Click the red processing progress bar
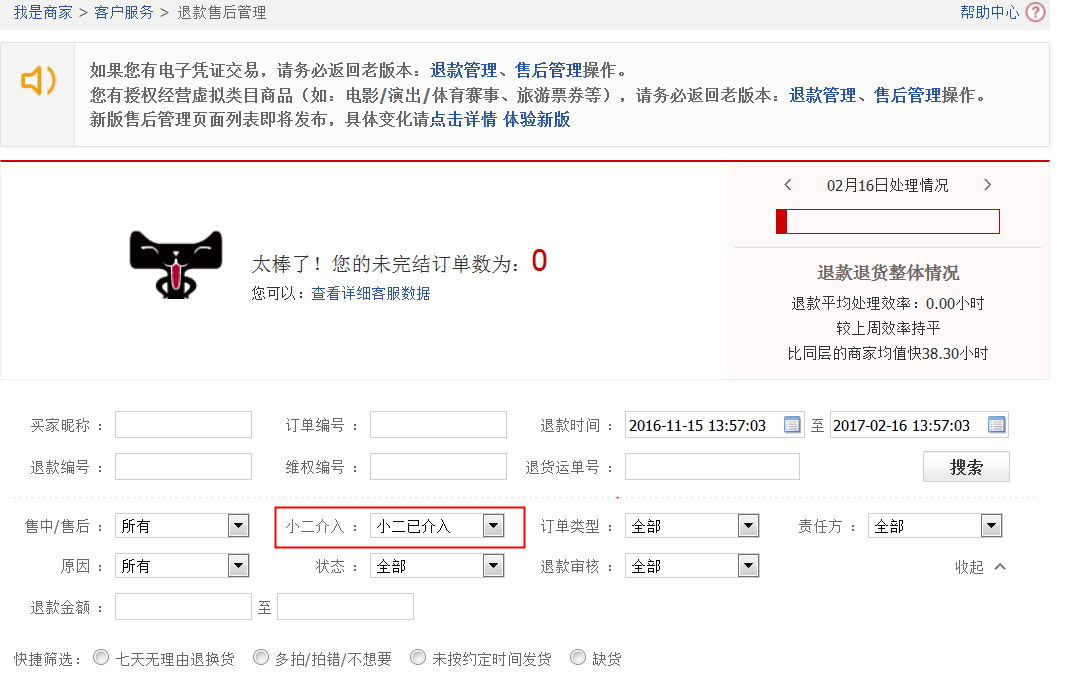The width and height of the screenshot is (1087, 678). coord(783,221)
